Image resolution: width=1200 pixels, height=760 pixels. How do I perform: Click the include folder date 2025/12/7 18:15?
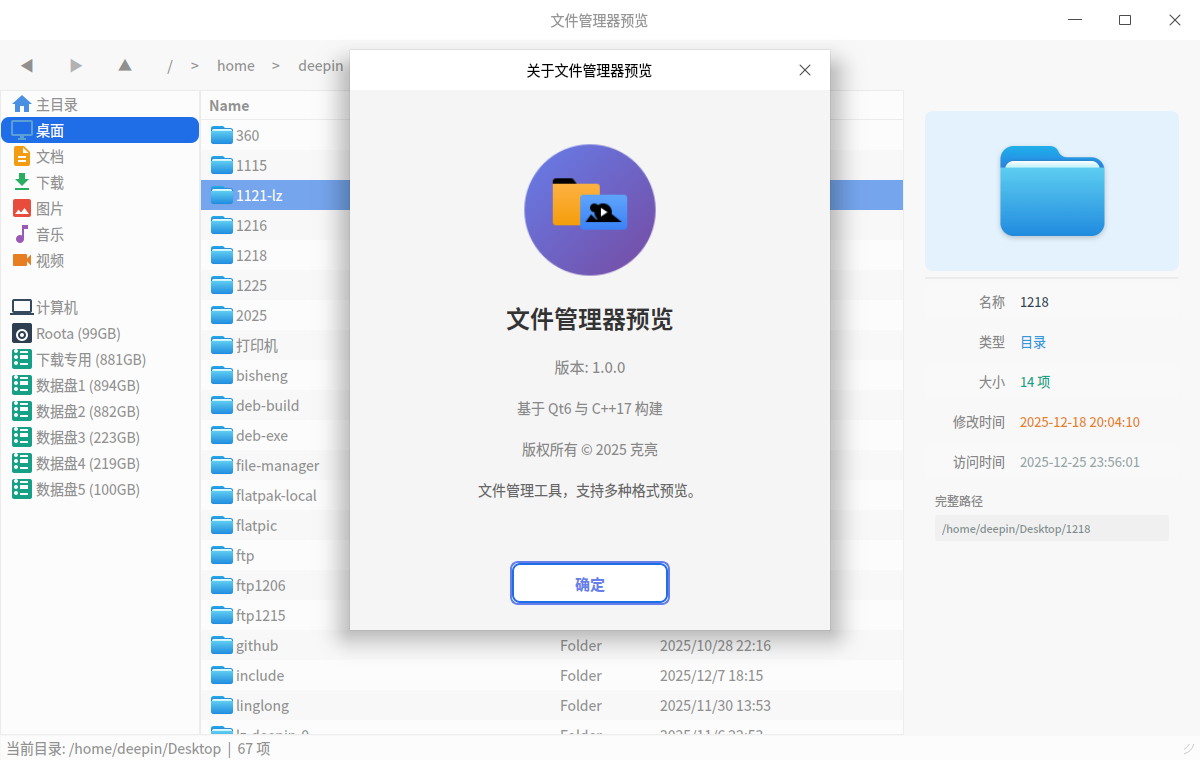712,675
